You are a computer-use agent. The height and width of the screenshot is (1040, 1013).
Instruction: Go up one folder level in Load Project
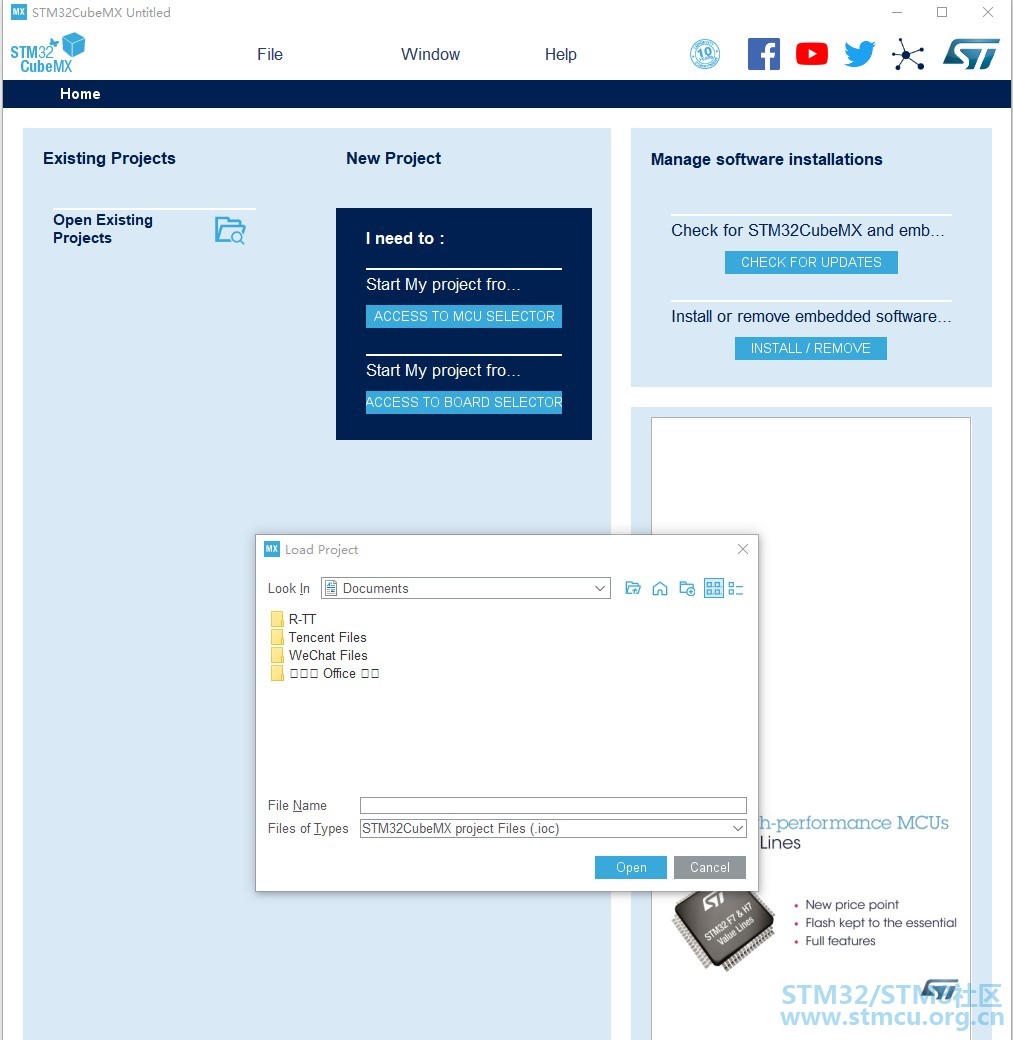pos(633,588)
